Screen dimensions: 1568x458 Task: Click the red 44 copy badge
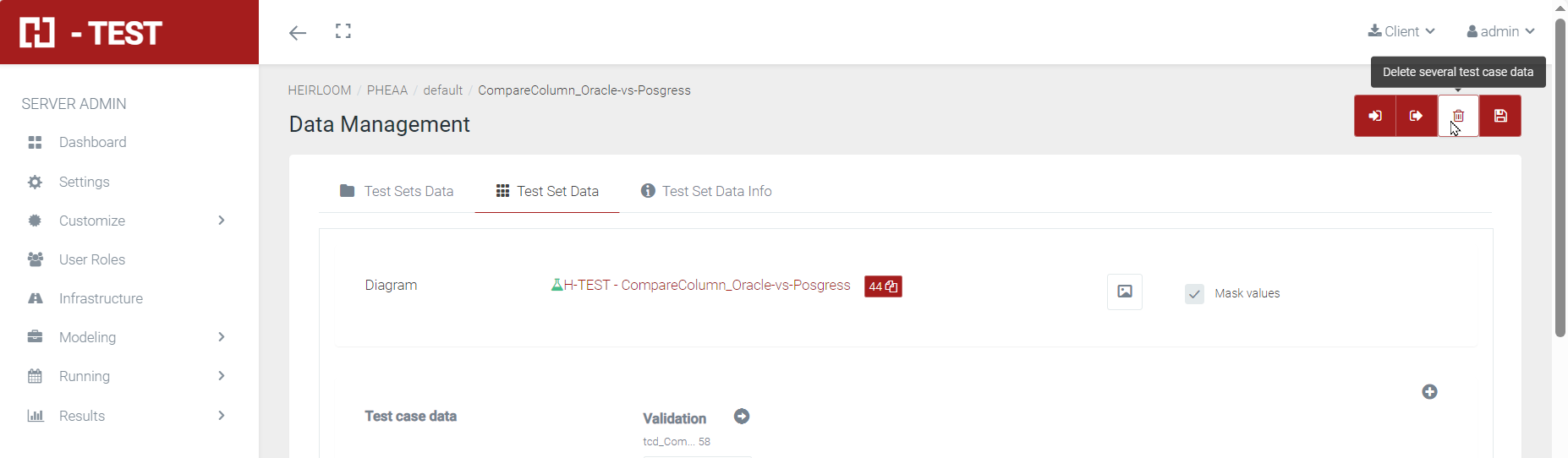[883, 286]
